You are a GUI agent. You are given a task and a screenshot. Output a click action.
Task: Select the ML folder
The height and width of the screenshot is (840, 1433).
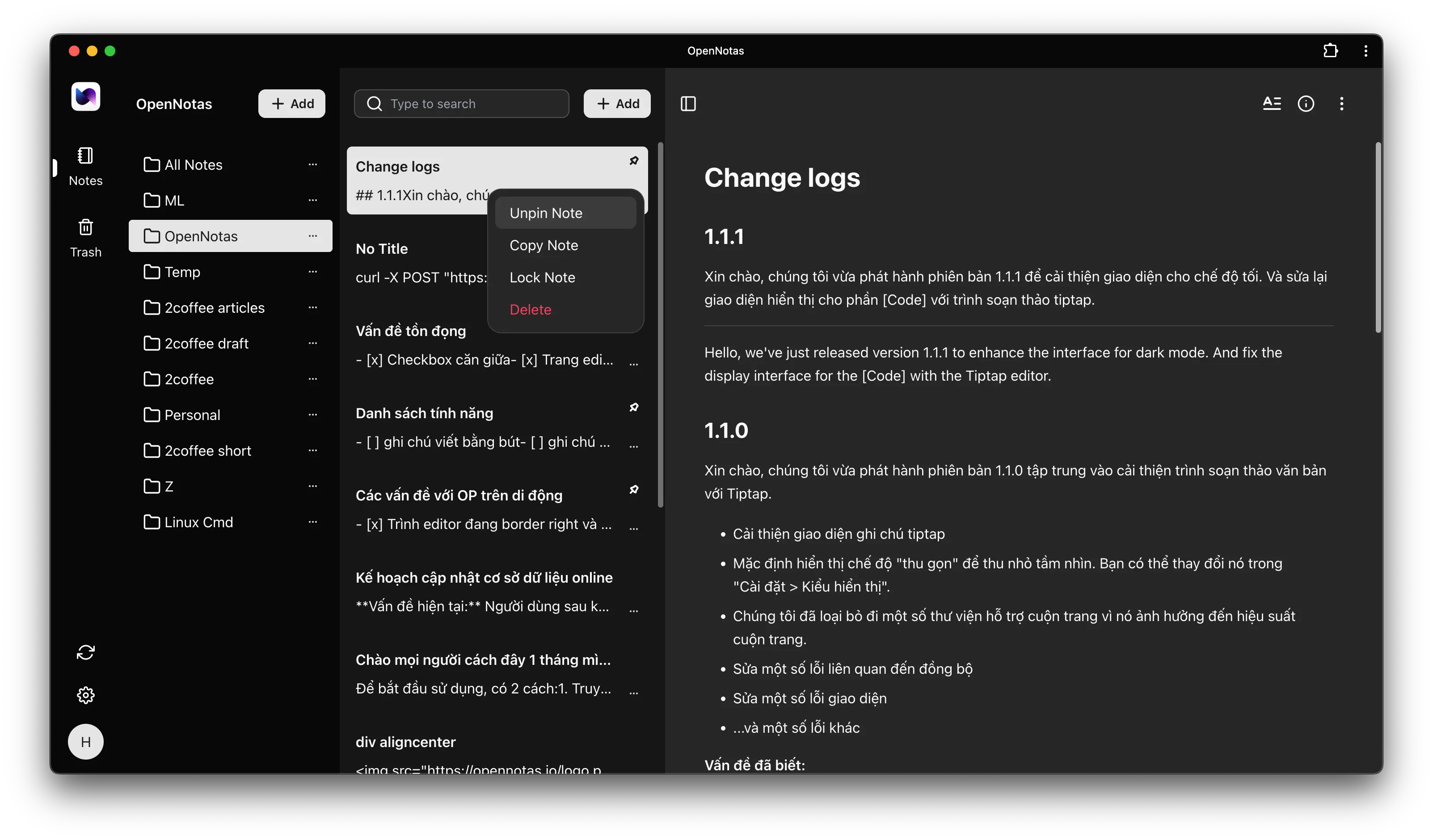tap(230, 200)
